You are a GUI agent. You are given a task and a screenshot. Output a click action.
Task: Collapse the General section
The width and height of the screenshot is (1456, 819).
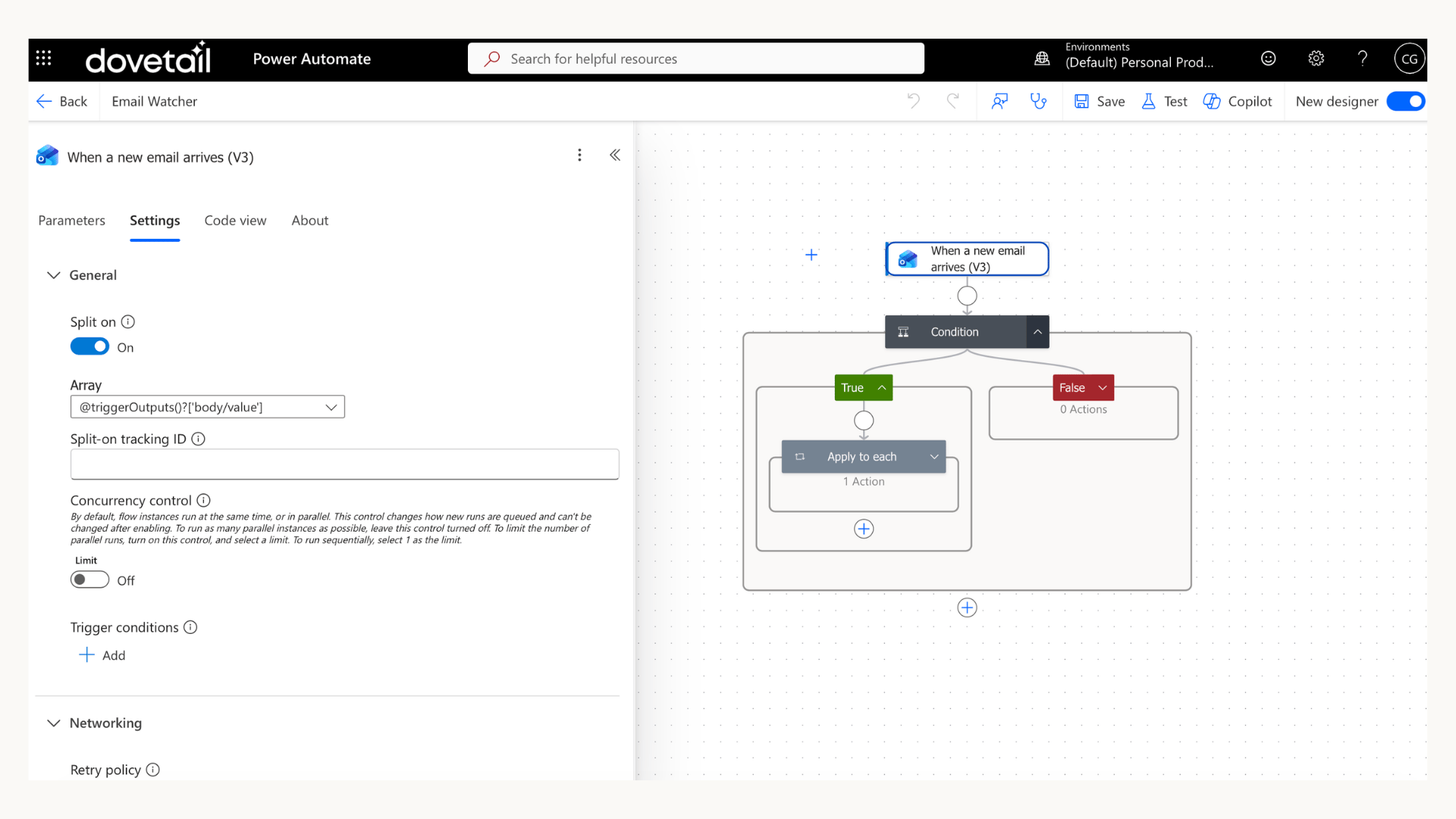[x=53, y=275]
